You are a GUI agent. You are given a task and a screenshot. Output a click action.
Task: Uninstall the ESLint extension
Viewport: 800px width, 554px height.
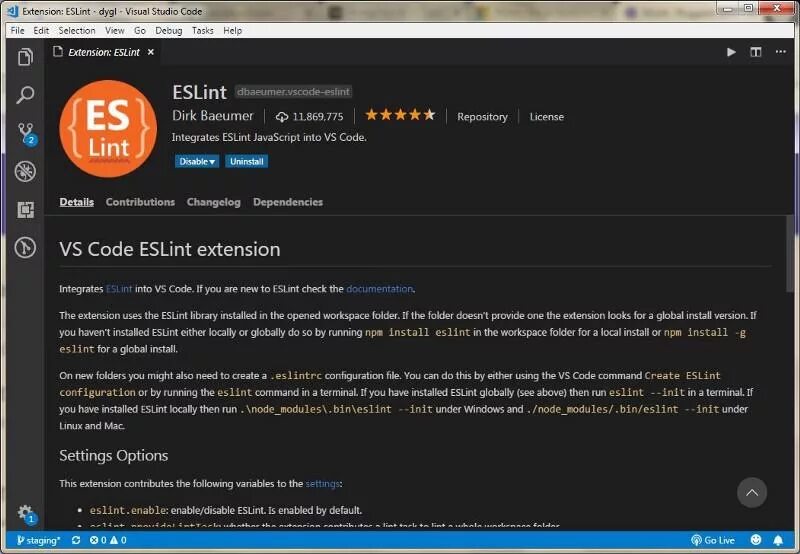click(246, 162)
